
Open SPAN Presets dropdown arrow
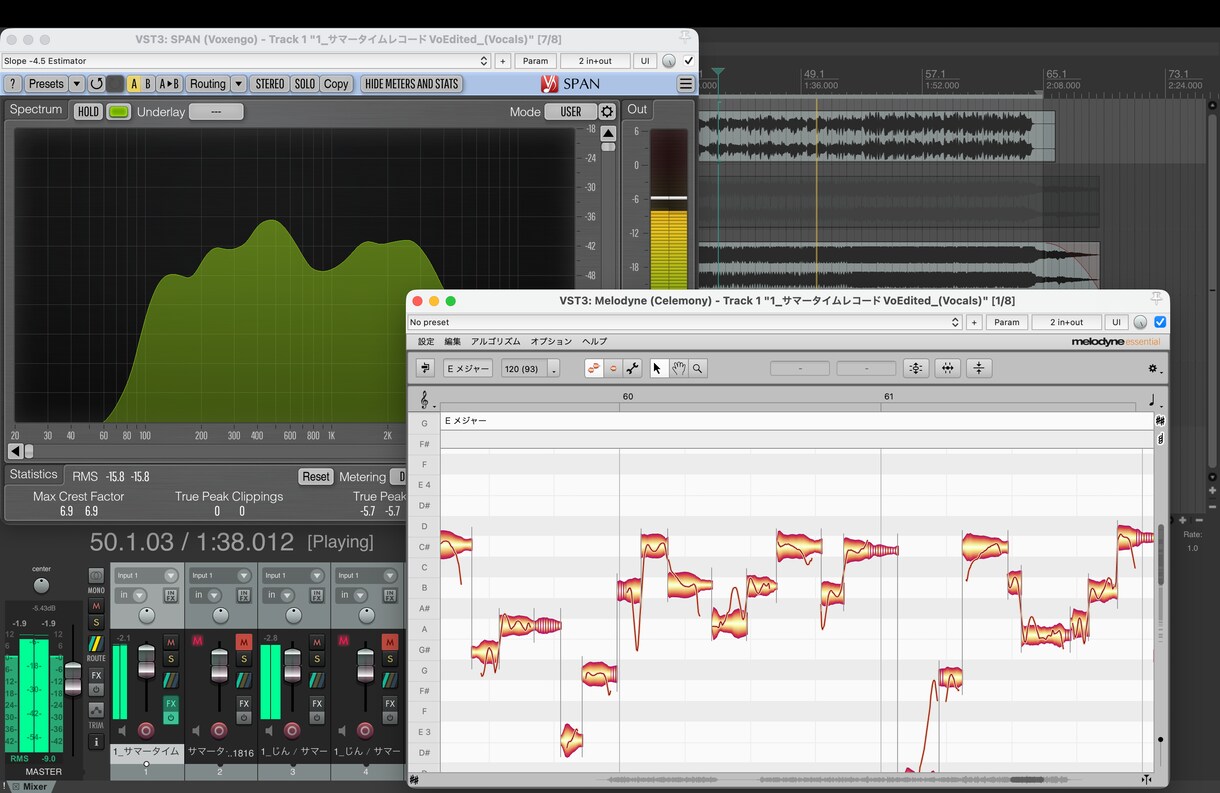point(77,84)
